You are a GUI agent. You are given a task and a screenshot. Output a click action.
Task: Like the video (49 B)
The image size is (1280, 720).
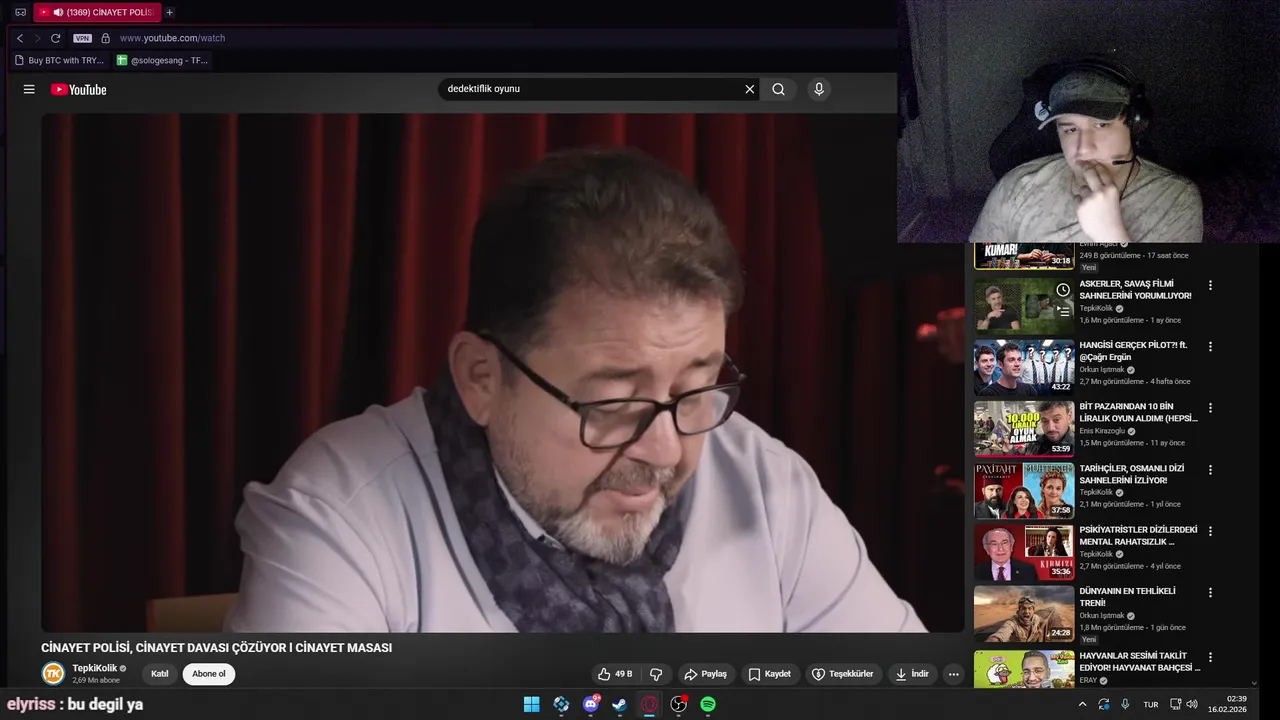615,674
